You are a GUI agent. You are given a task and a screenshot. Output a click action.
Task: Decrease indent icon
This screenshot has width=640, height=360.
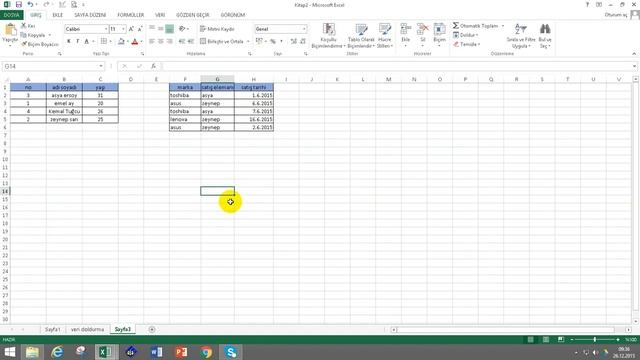click(x=182, y=41)
